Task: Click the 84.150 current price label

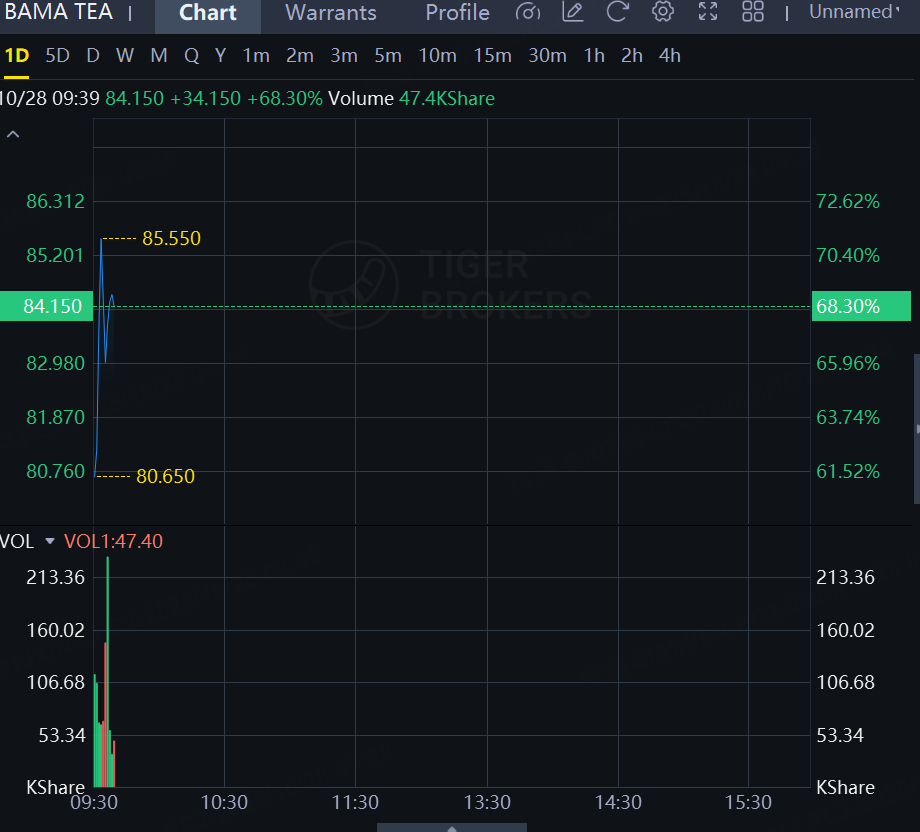Action: coord(46,306)
